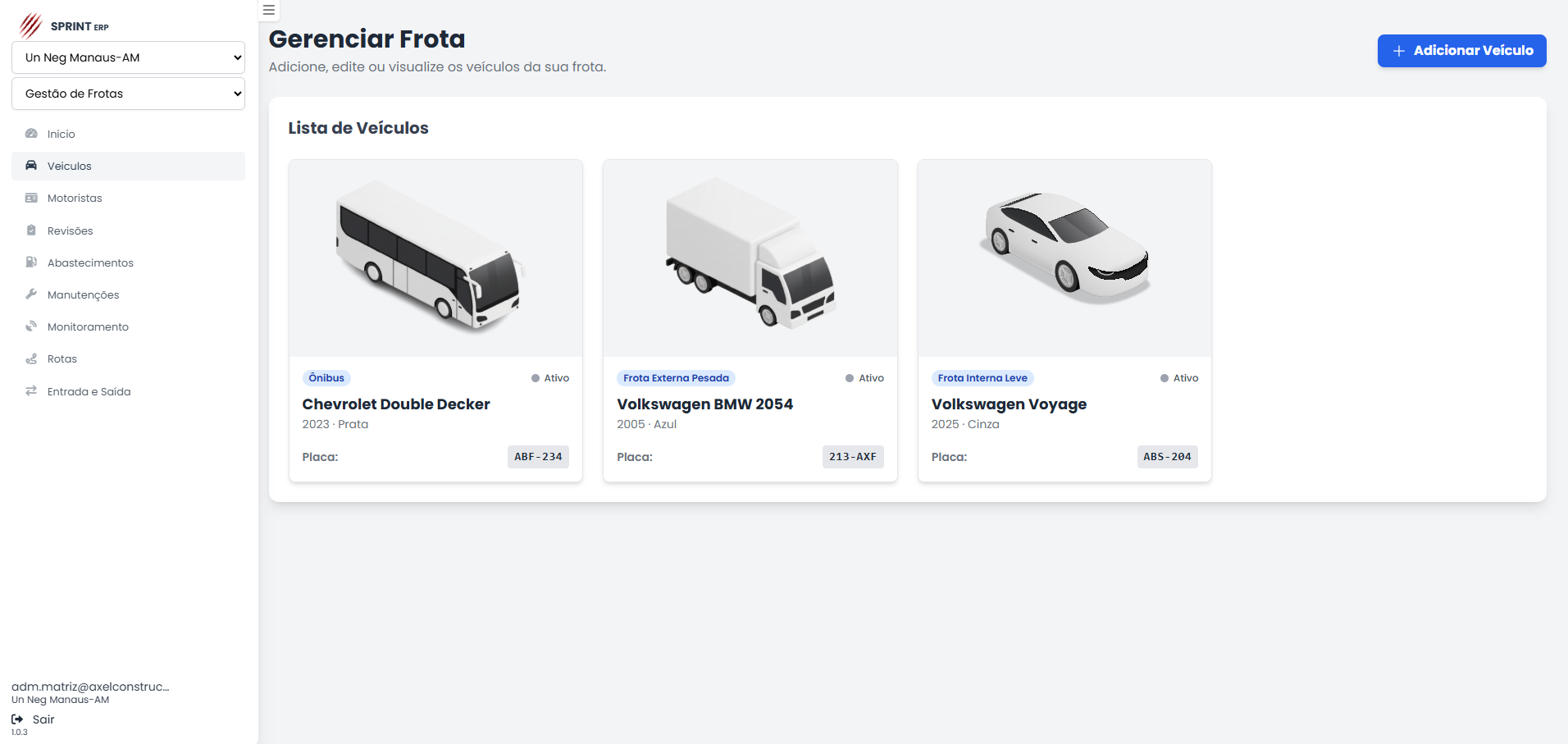Click the Rotas route icon
This screenshot has height=744, width=1568.
tap(31, 359)
